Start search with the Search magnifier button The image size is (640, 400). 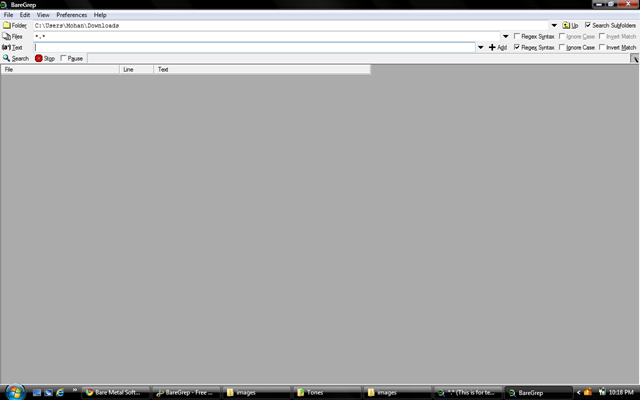point(16,58)
